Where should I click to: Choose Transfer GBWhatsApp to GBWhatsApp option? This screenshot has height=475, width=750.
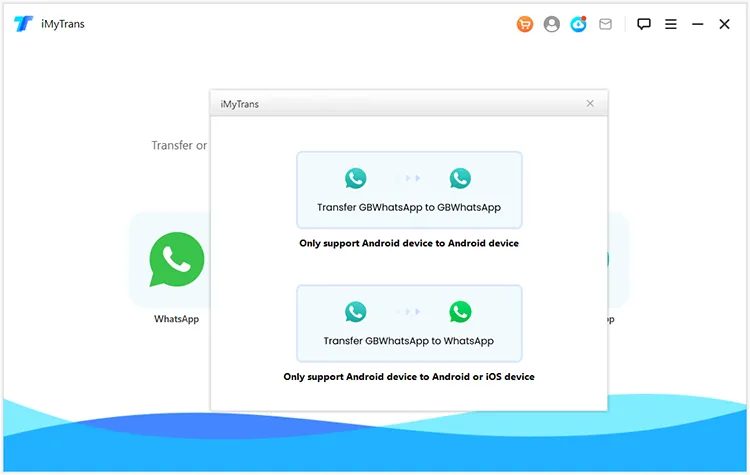(409, 190)
